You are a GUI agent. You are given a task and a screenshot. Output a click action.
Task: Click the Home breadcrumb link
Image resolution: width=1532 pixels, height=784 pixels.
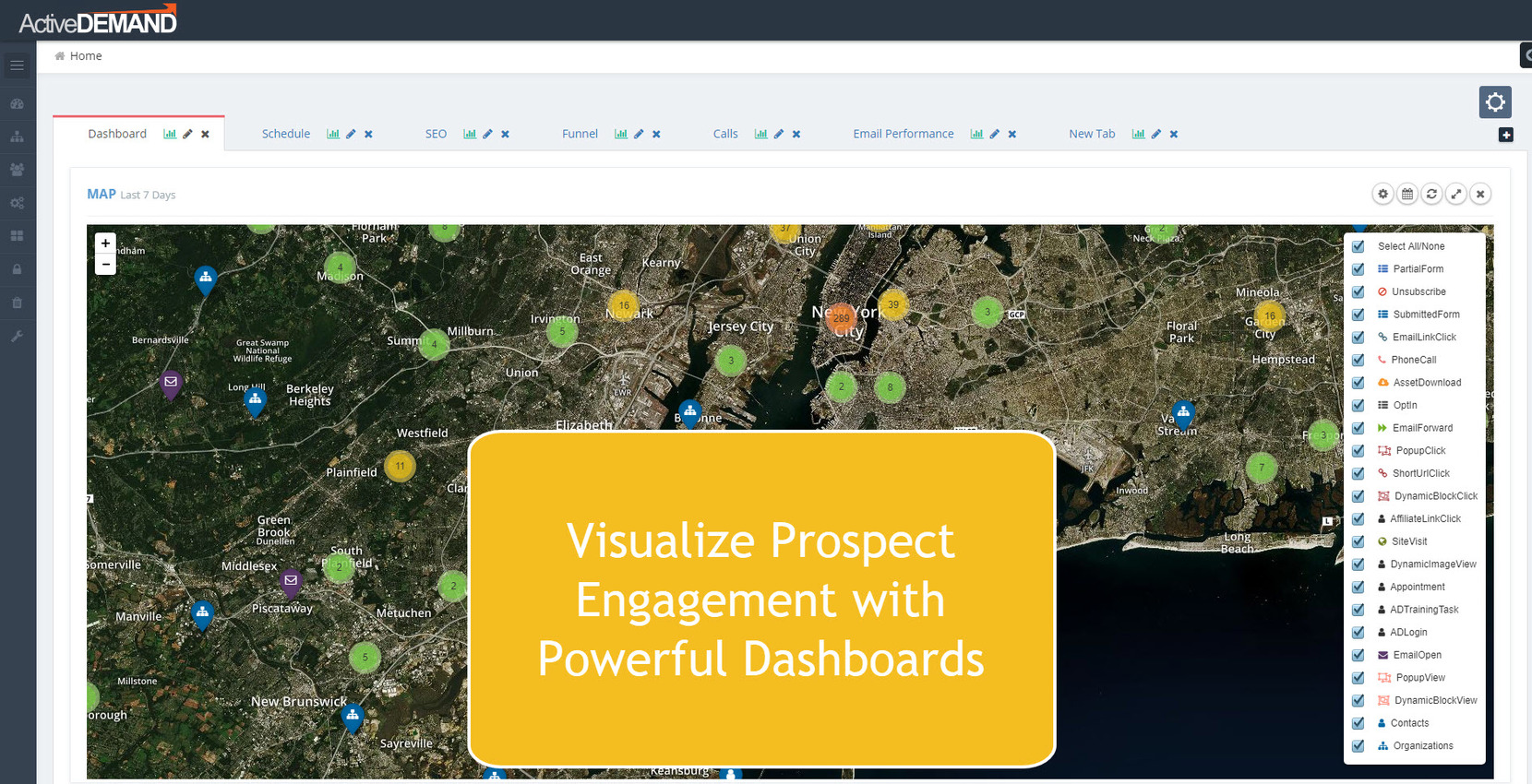coord(86,56)
